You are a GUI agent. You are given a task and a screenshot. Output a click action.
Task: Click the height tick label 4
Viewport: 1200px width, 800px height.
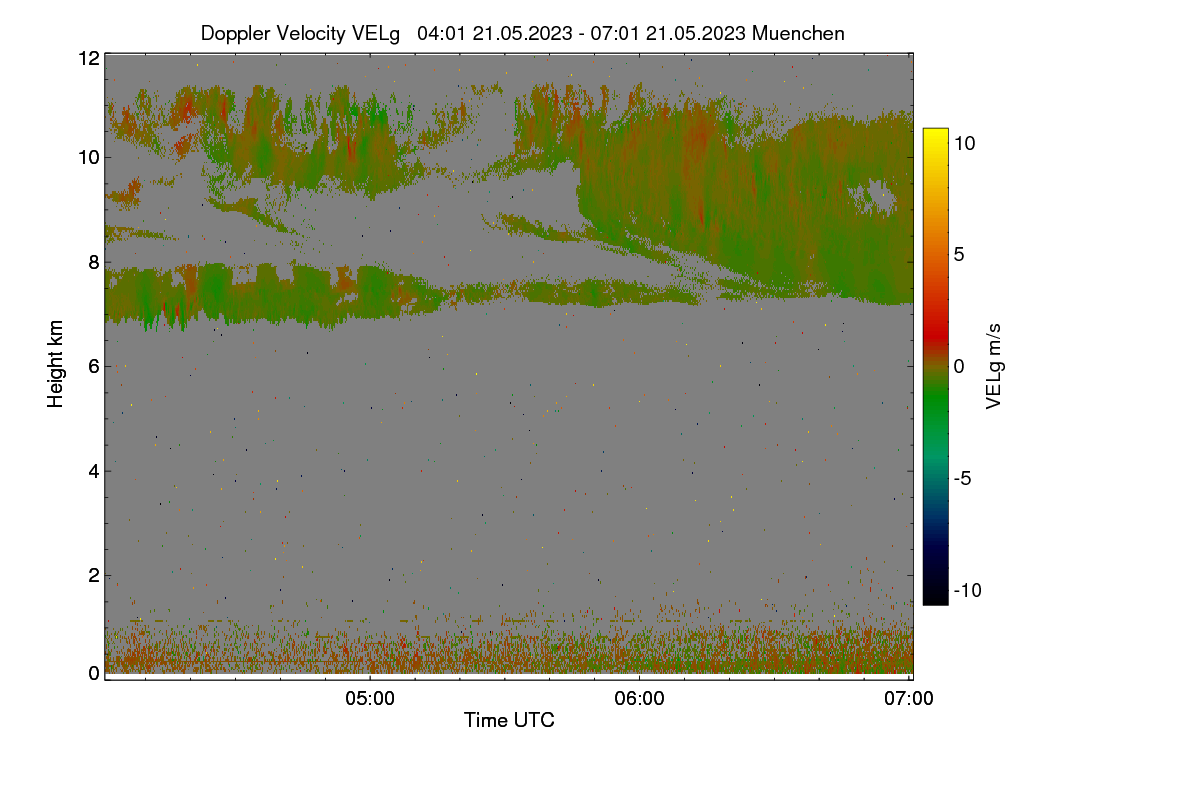tap(94, 471)
